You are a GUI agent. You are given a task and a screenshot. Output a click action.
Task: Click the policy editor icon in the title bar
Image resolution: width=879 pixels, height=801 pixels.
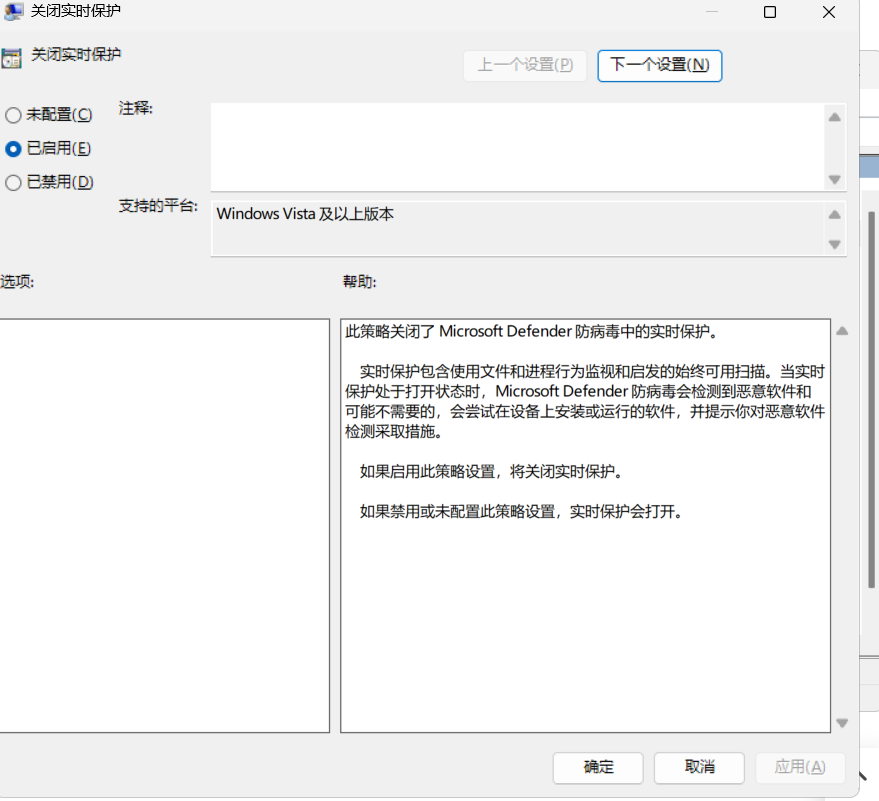[14, 12]
